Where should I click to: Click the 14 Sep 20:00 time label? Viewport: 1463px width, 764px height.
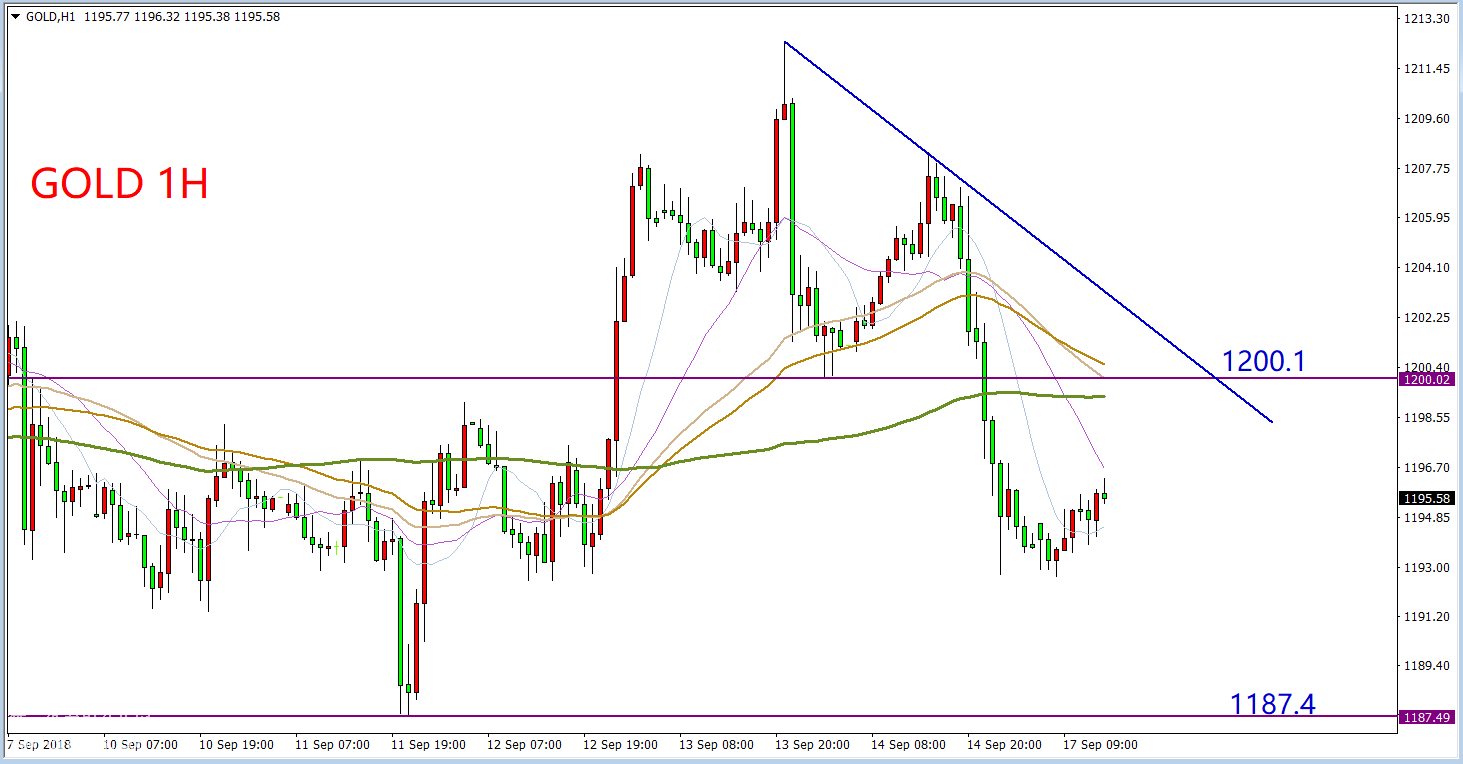pyautogui.click(x=1005, y=745)
